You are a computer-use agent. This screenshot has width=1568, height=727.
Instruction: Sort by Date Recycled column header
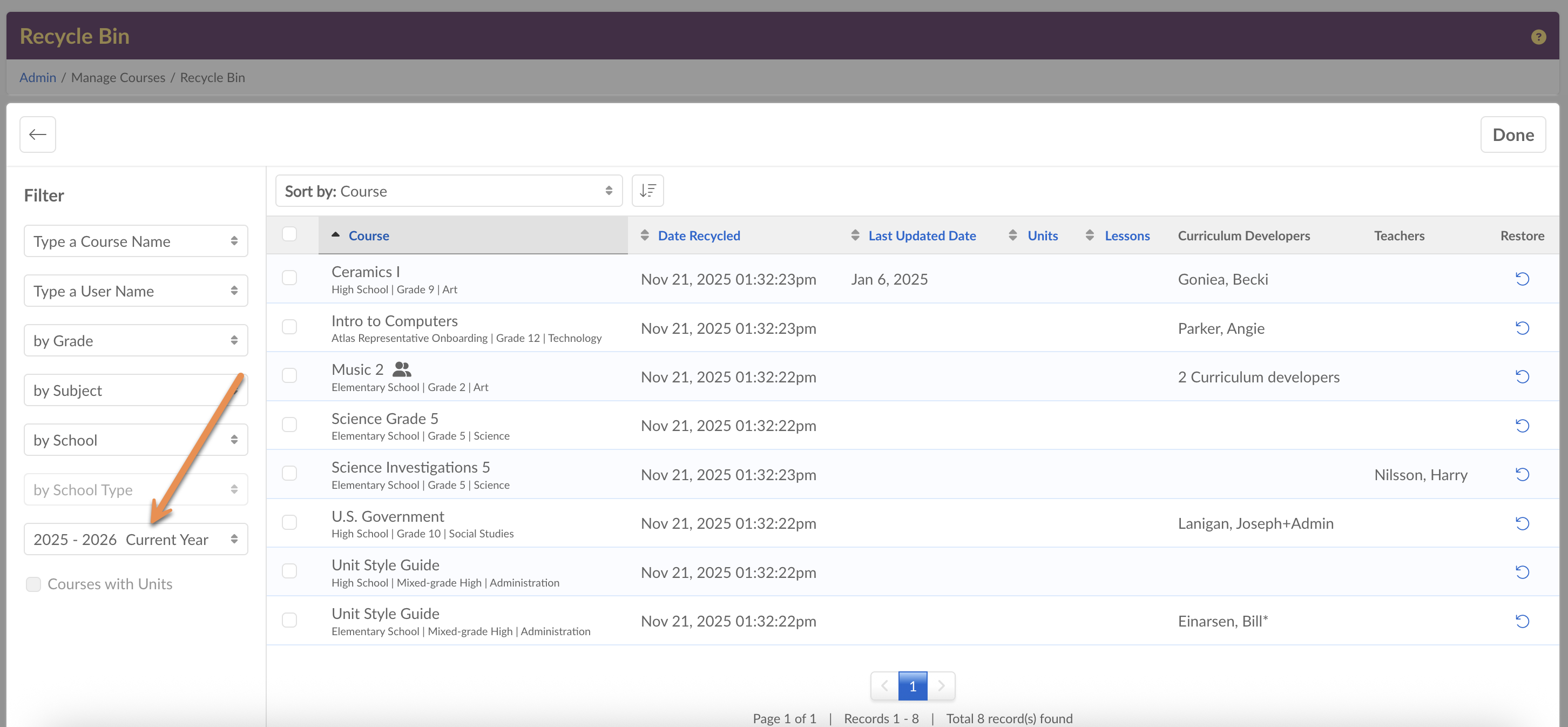pyautogui.click(x=698, y=235)
